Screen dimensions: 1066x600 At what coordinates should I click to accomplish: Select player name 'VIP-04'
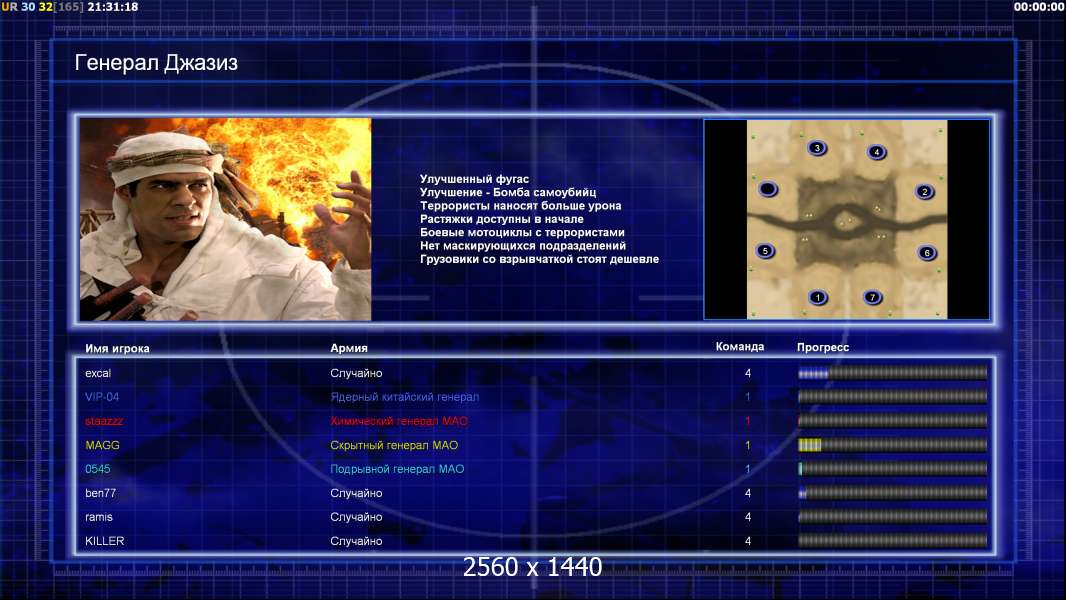point(102,397)
